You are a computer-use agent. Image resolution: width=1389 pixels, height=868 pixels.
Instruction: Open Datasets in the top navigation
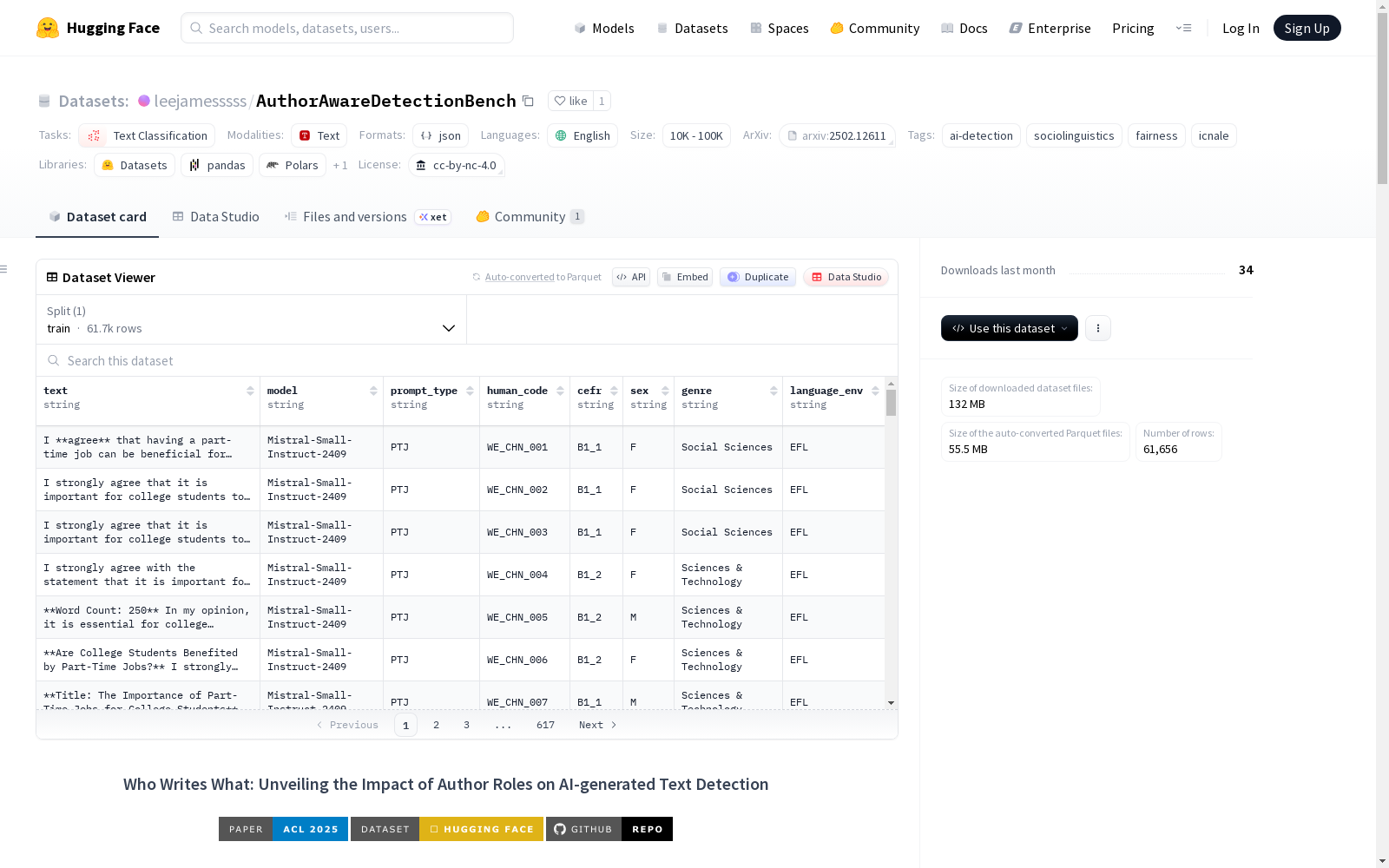point(692,28)
